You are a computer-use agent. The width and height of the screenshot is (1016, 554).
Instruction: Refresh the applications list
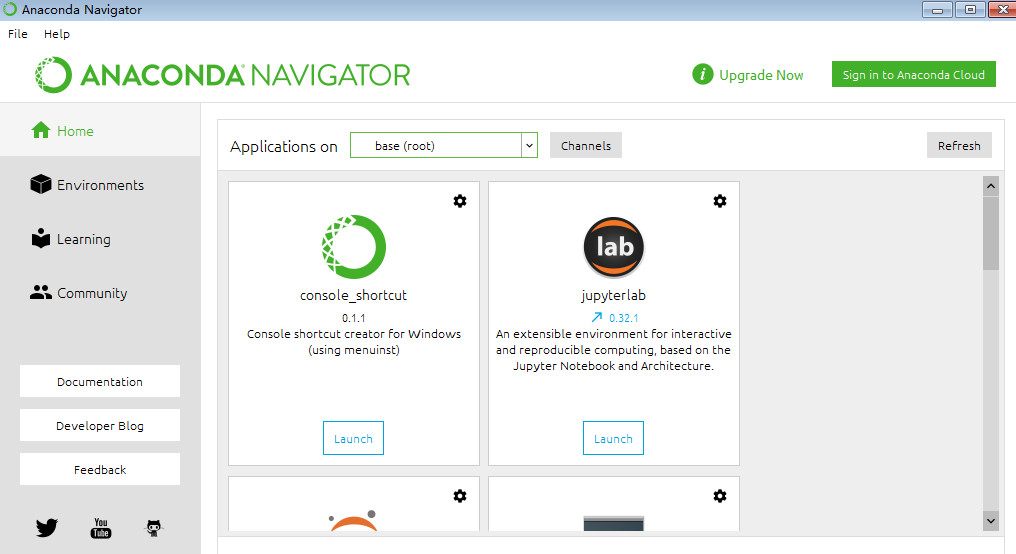pos(959,145)
